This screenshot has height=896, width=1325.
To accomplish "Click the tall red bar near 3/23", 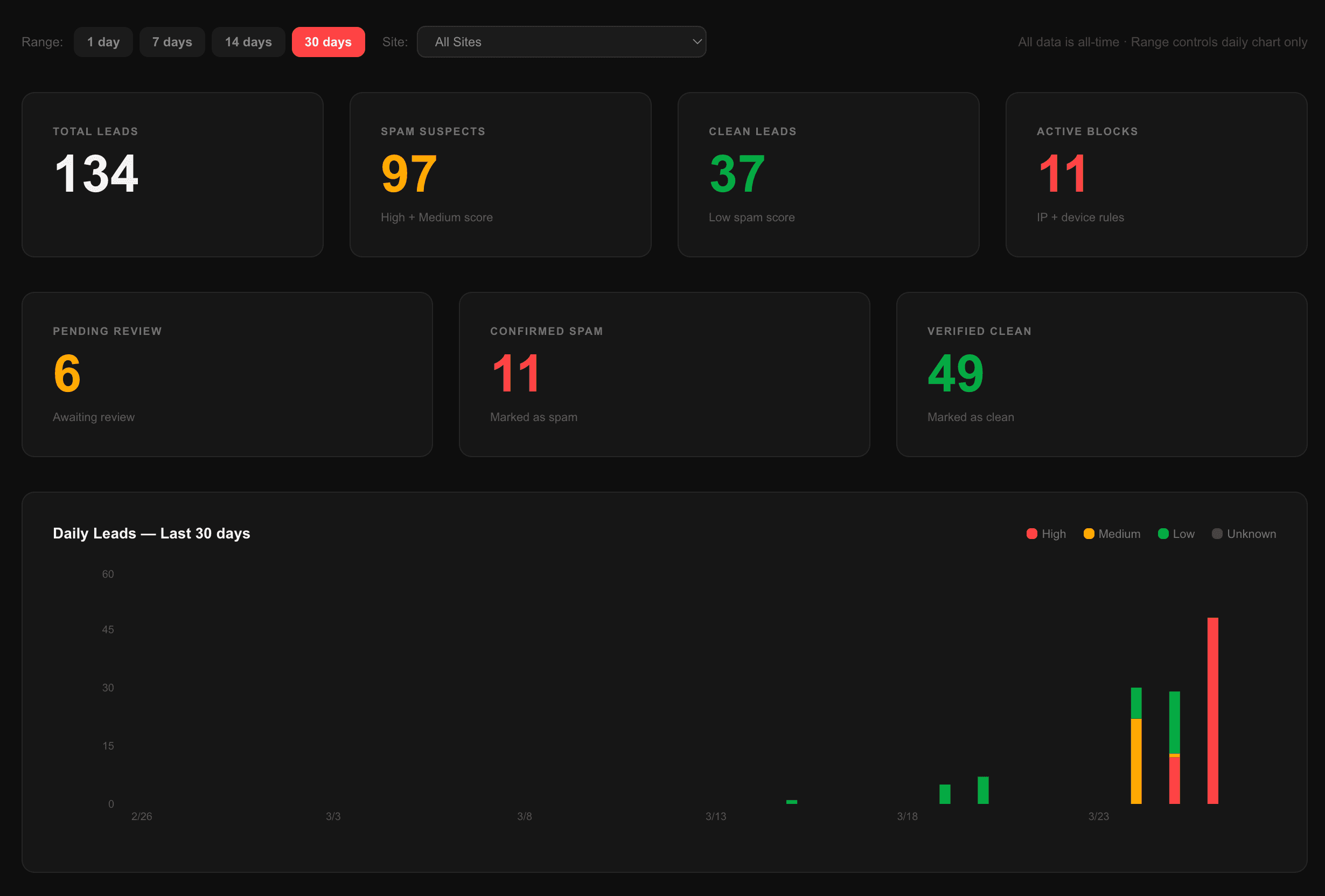I will [x=1214, y=712].
